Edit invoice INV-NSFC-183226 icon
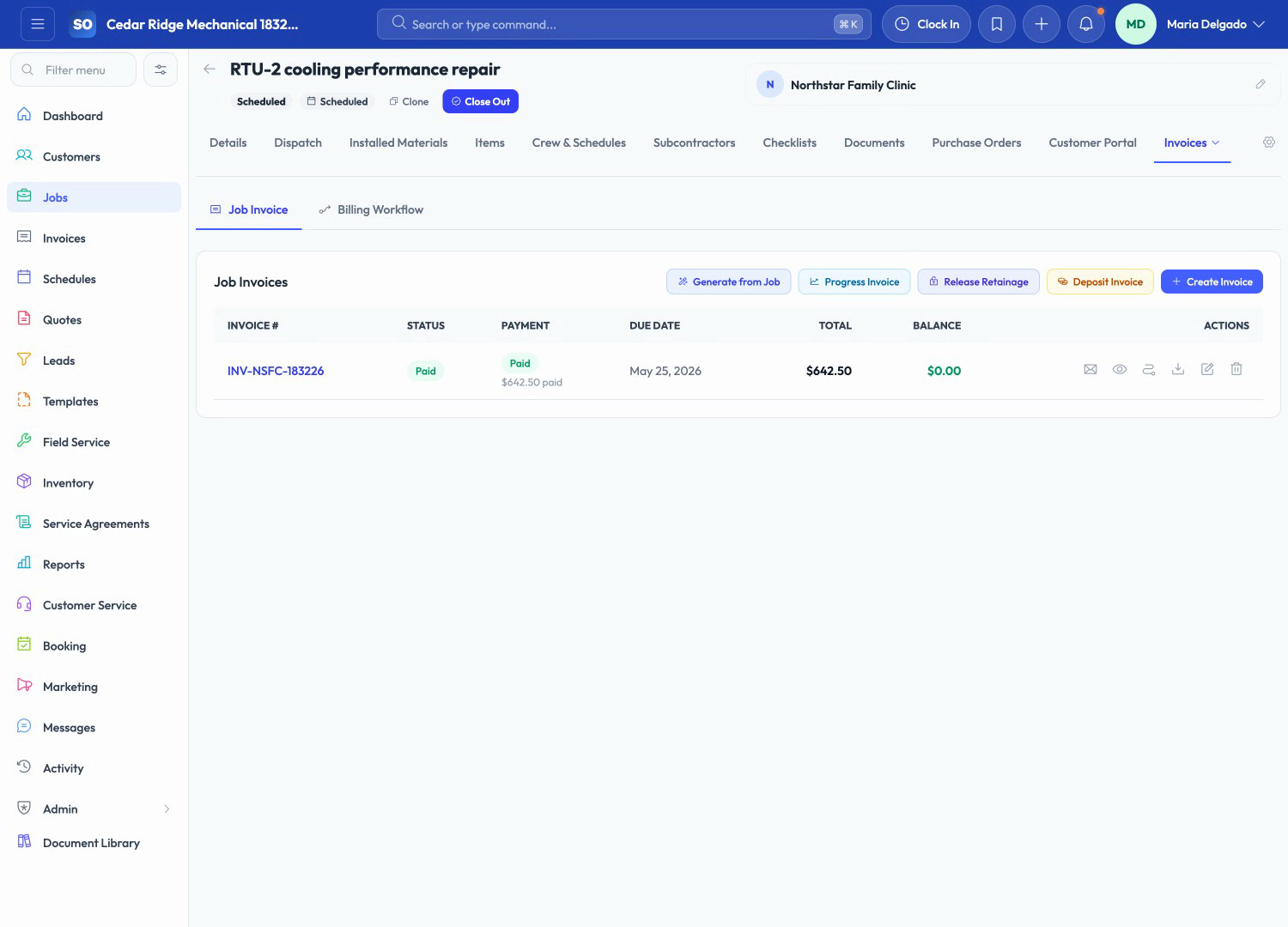Viewport: 1288px width, 927px height. point(1207,369)
